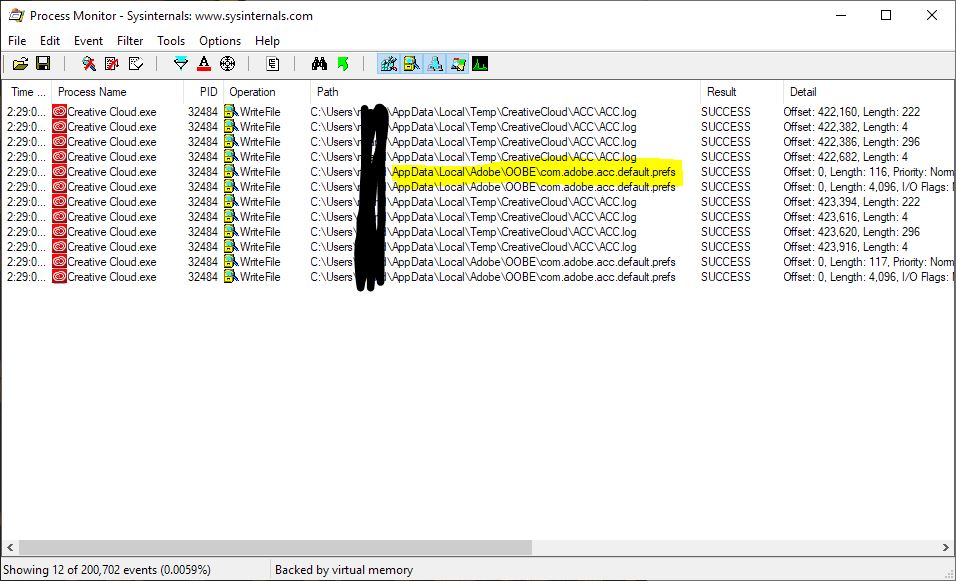Click the binoculars Find icon
Viewport: 956px width, 581px height.
coord(319,63)
